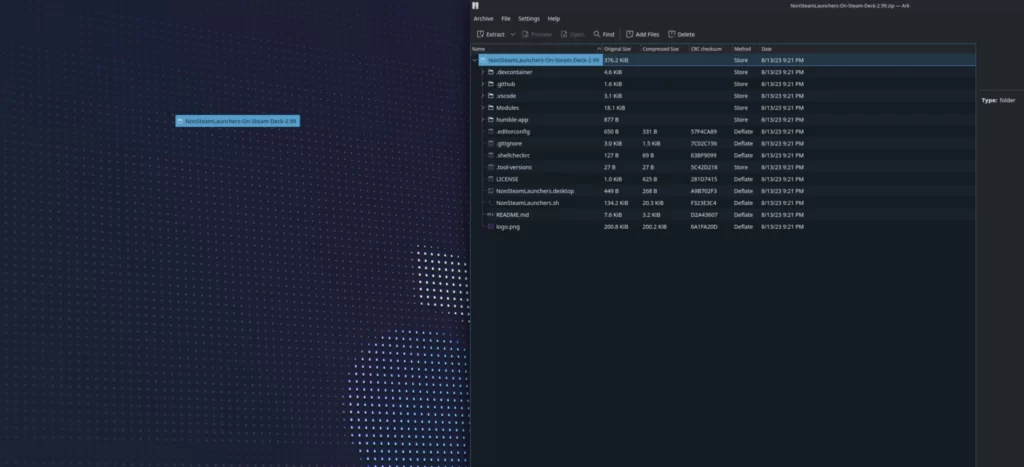Expand the .github folder

[483, 84]
